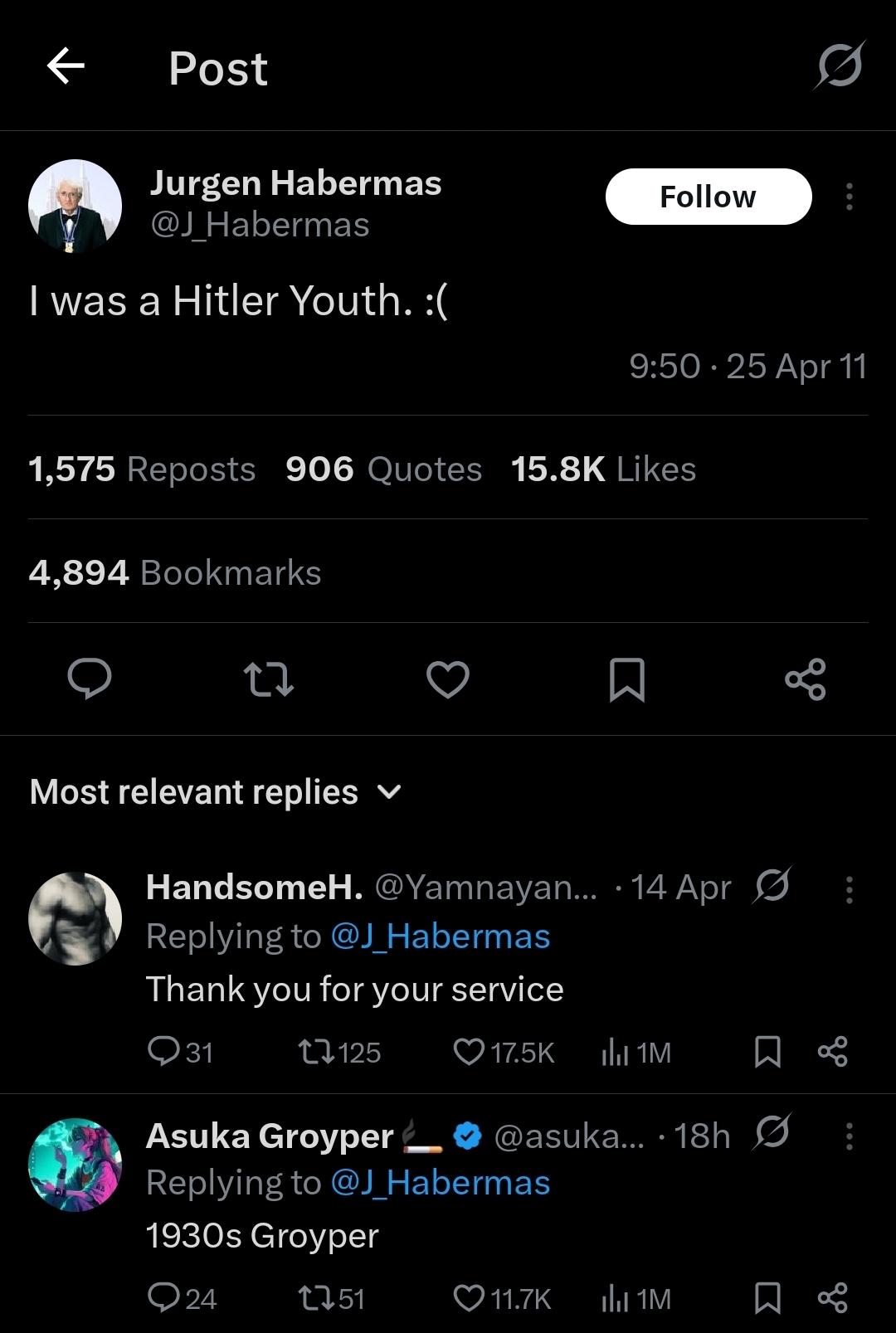
Task: Open main post three-dot menu
Action: click(849, 197)
